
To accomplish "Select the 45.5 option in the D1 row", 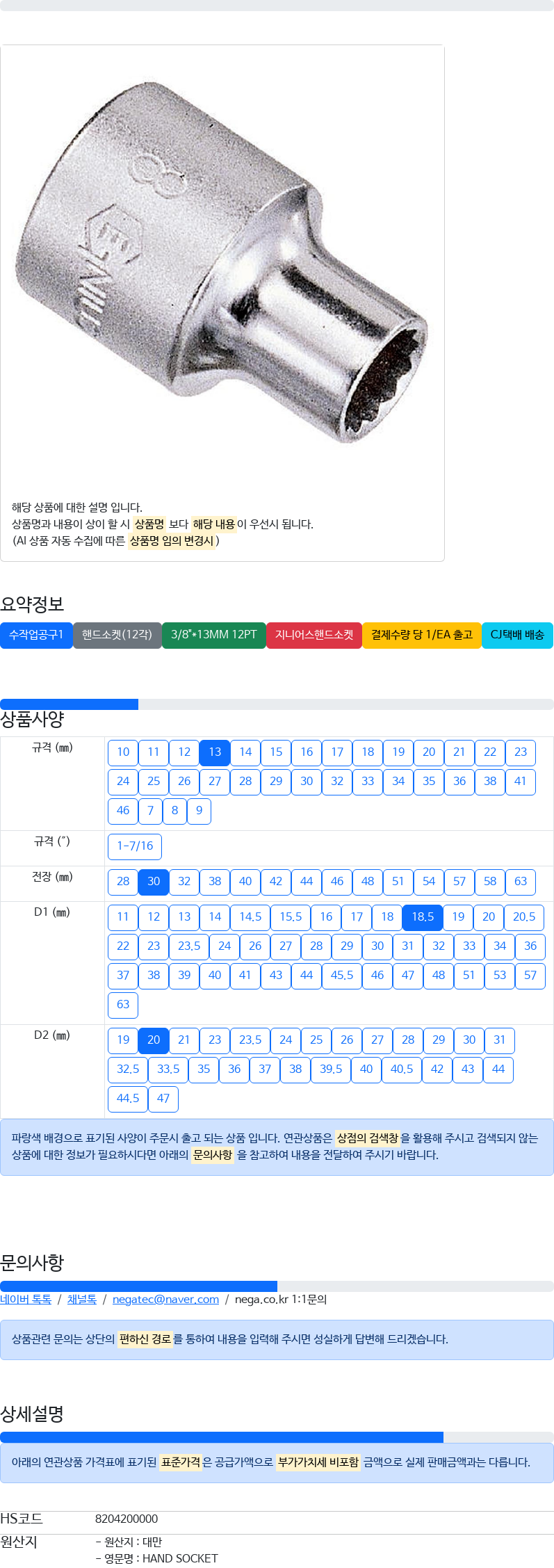I will [342, 976].
